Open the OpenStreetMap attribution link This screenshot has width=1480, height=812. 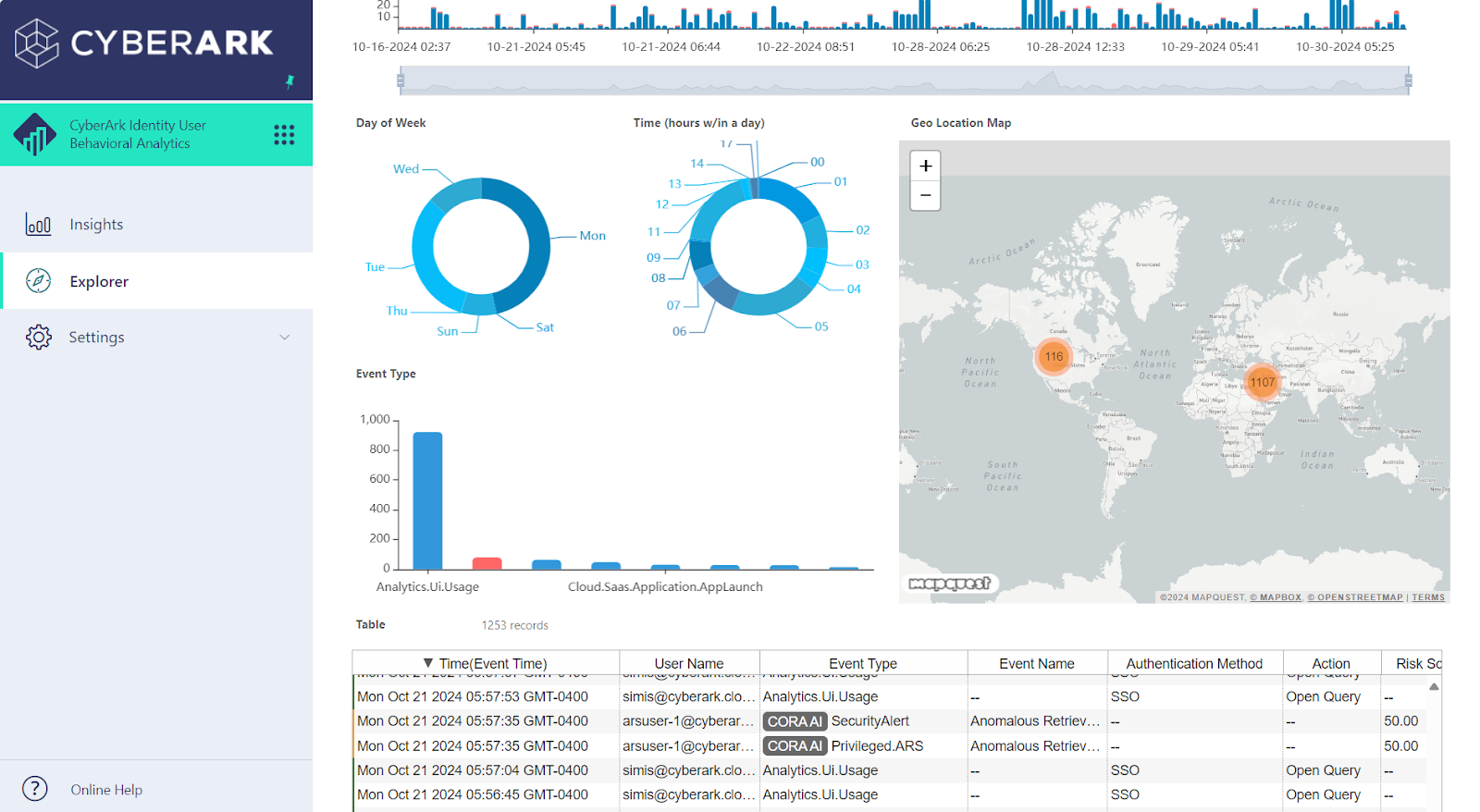[1354, 597]
